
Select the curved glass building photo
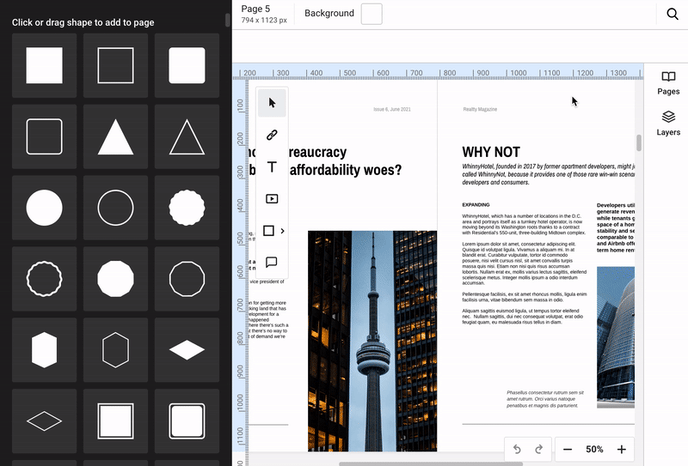(616, 337)
